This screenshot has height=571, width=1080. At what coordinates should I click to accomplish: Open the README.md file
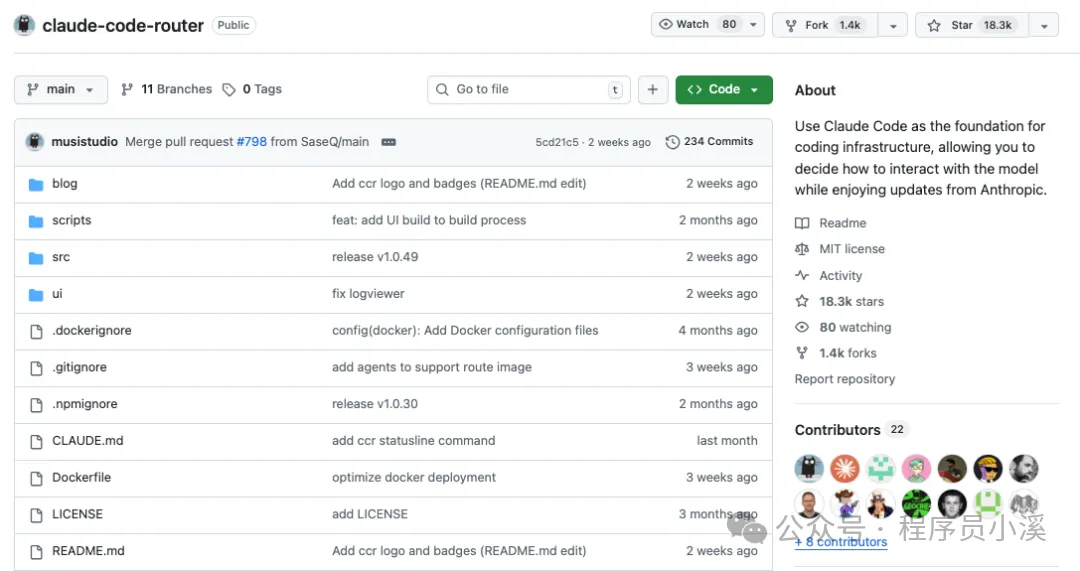(x=88, y=550)
